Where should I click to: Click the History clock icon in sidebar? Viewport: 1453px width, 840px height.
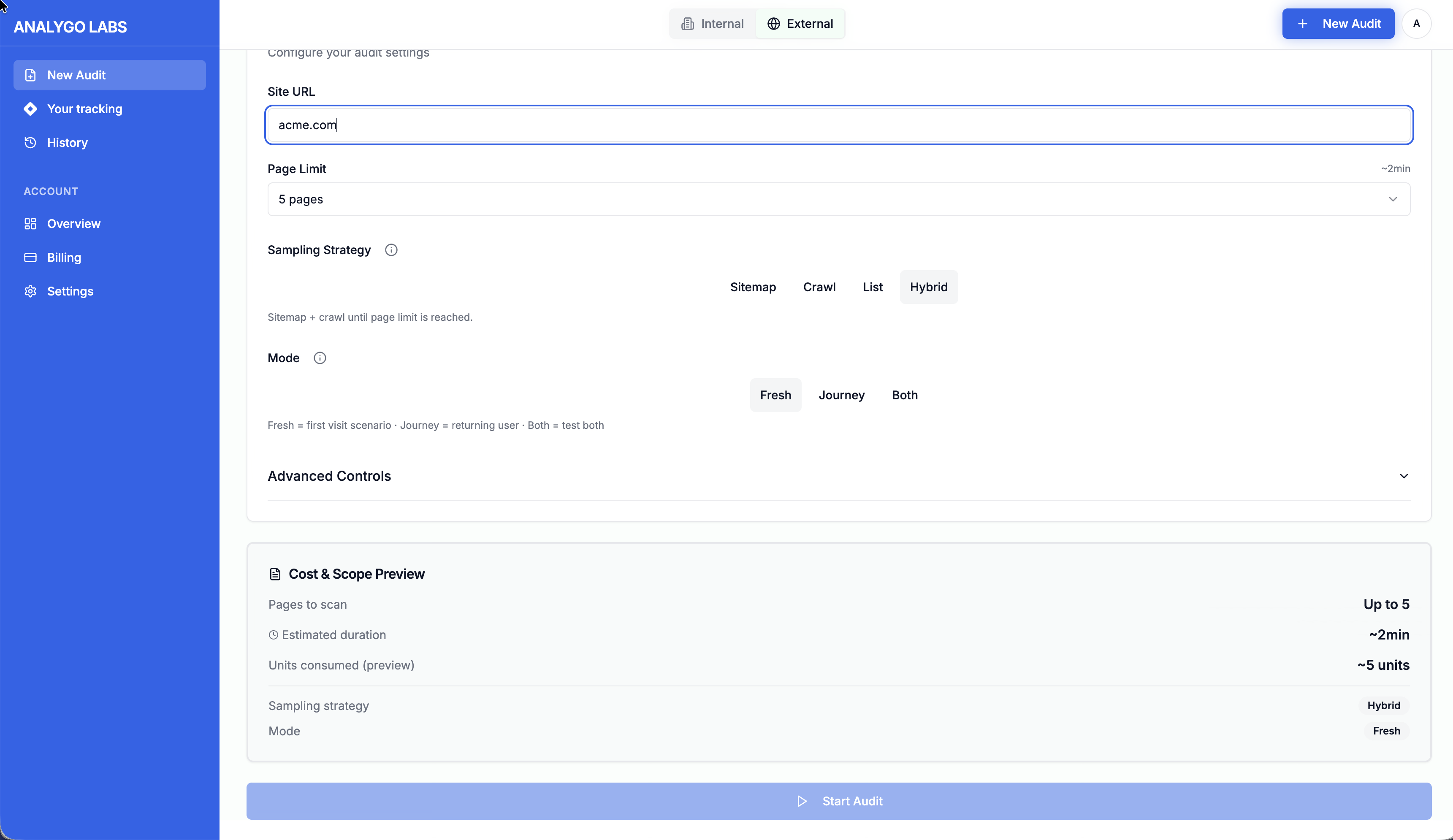coord(30,142)
